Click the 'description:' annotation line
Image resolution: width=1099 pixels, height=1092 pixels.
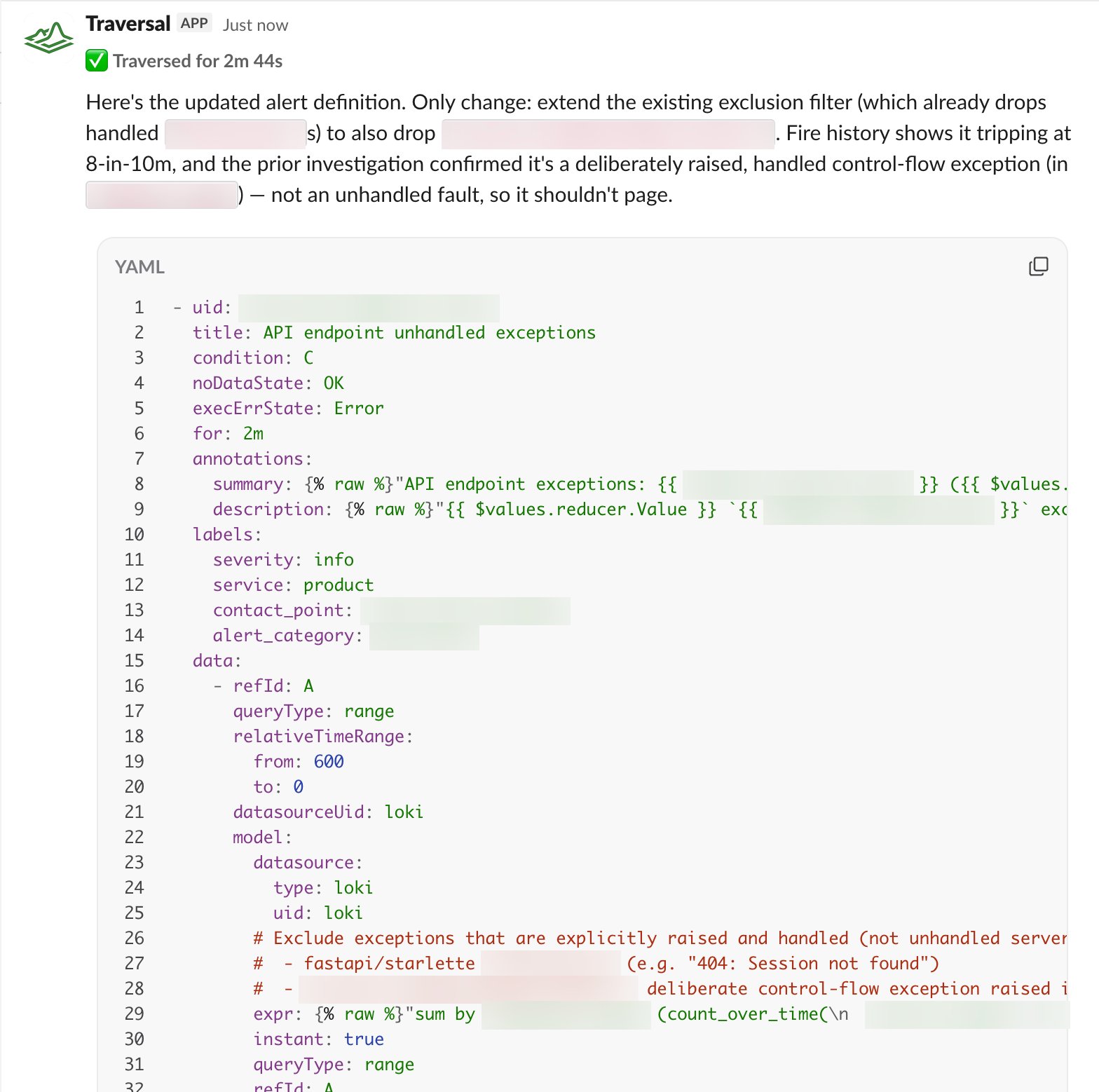[639, 509]
